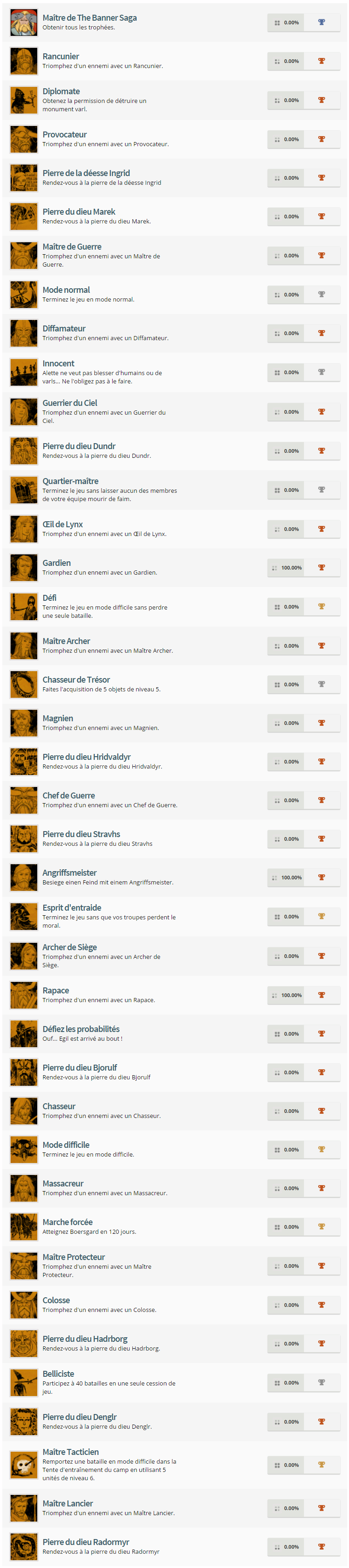Click the Belliciste trophy thumbnail

point(24,1382)
